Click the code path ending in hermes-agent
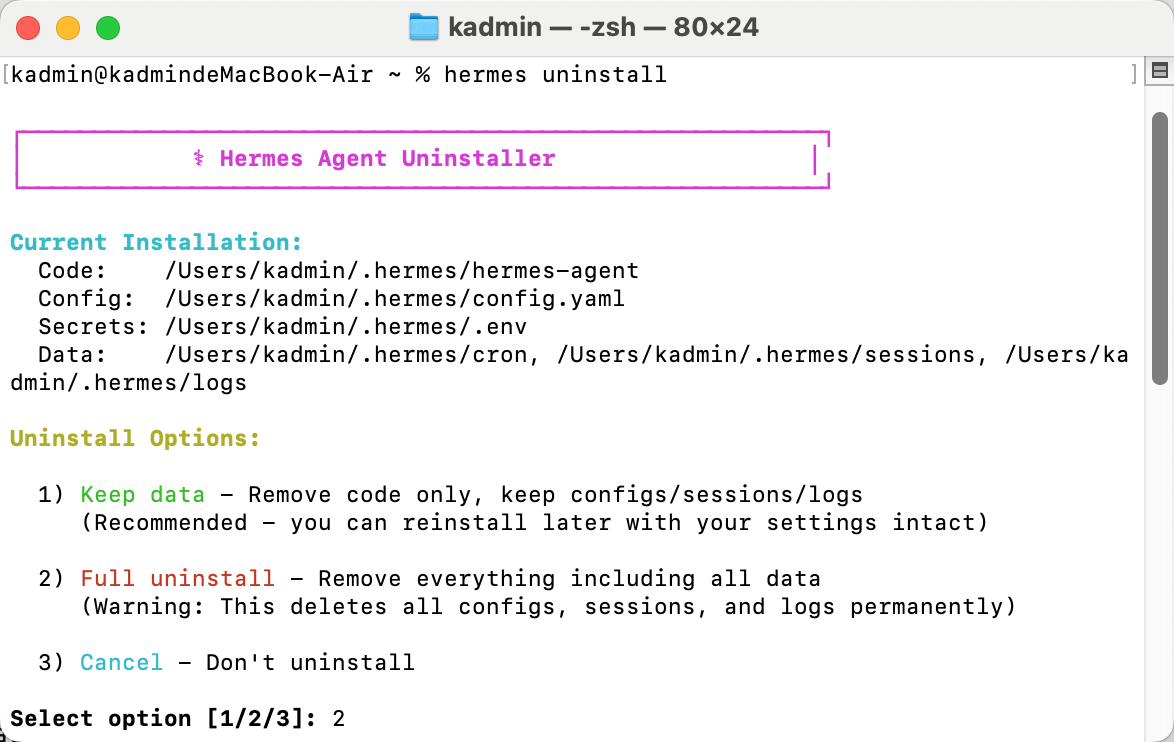Image resolution: width=1174 pixels, height=742 pixels. click(x=401, y=270)
